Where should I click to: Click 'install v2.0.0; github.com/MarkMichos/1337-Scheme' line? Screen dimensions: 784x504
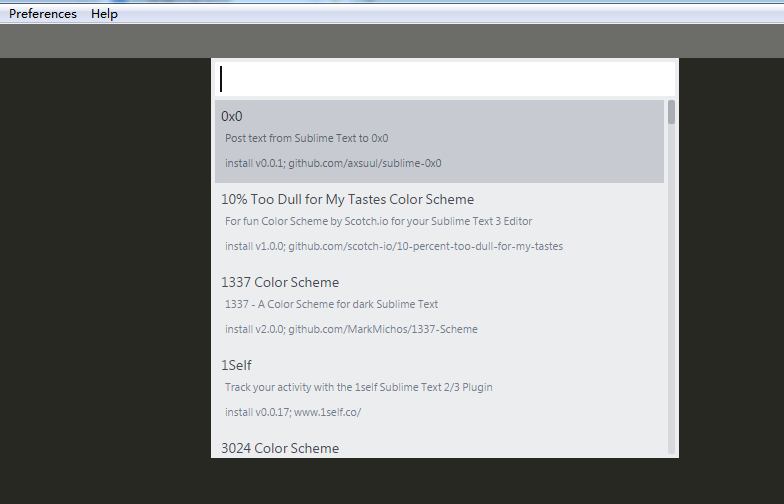click(x=352, y=330)
